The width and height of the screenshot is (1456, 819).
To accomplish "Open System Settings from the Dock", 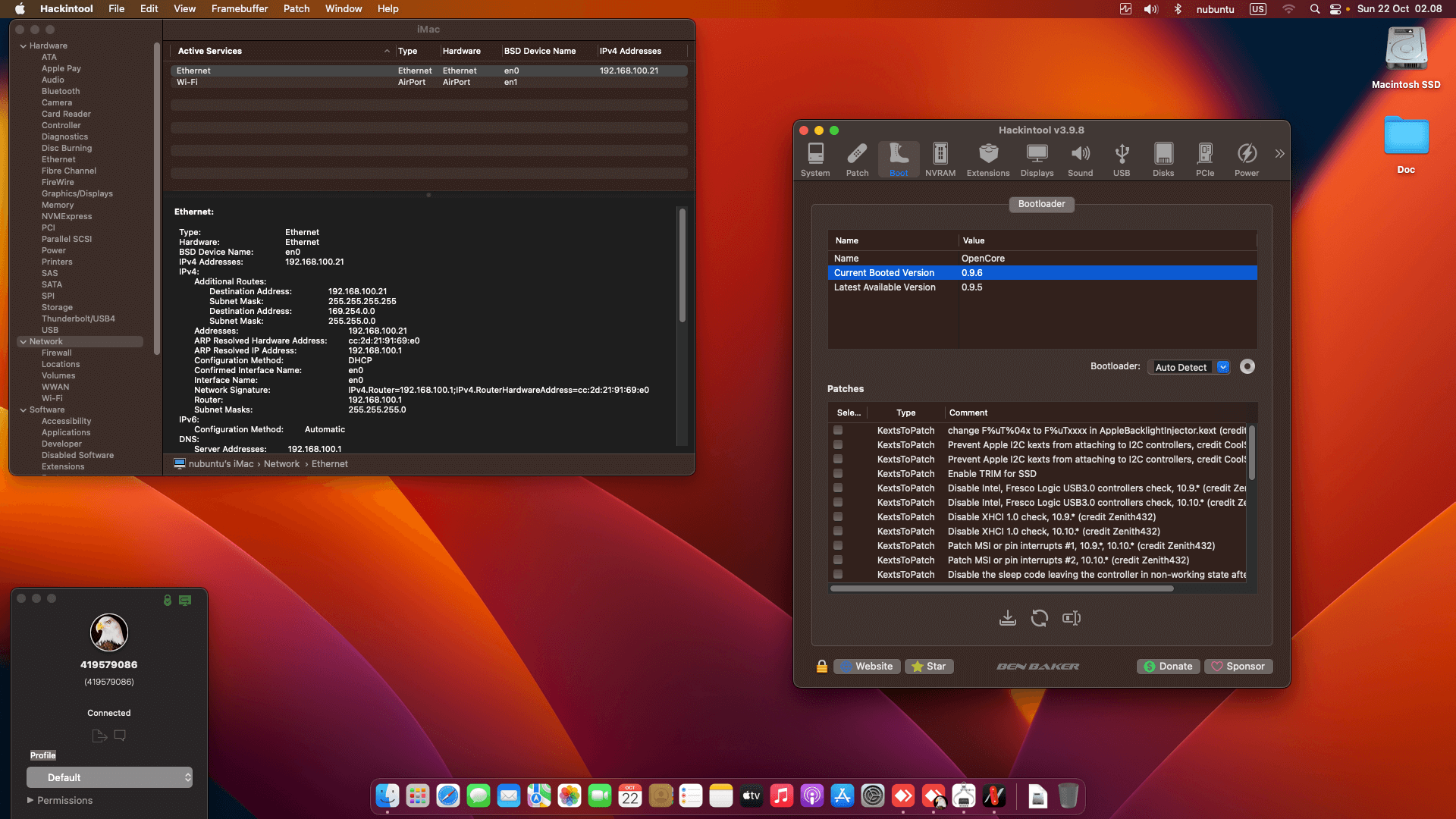I will pyautogui.click(x=873, y=795).
